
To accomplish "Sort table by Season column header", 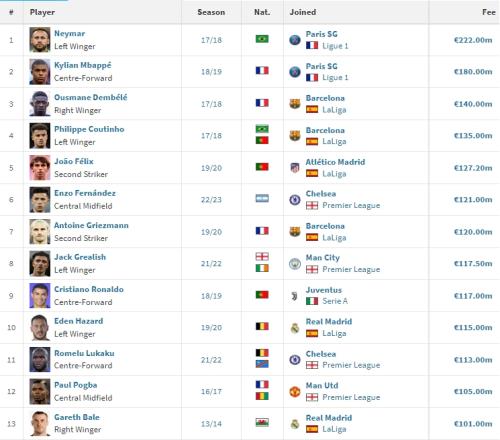I will point(211,12).
